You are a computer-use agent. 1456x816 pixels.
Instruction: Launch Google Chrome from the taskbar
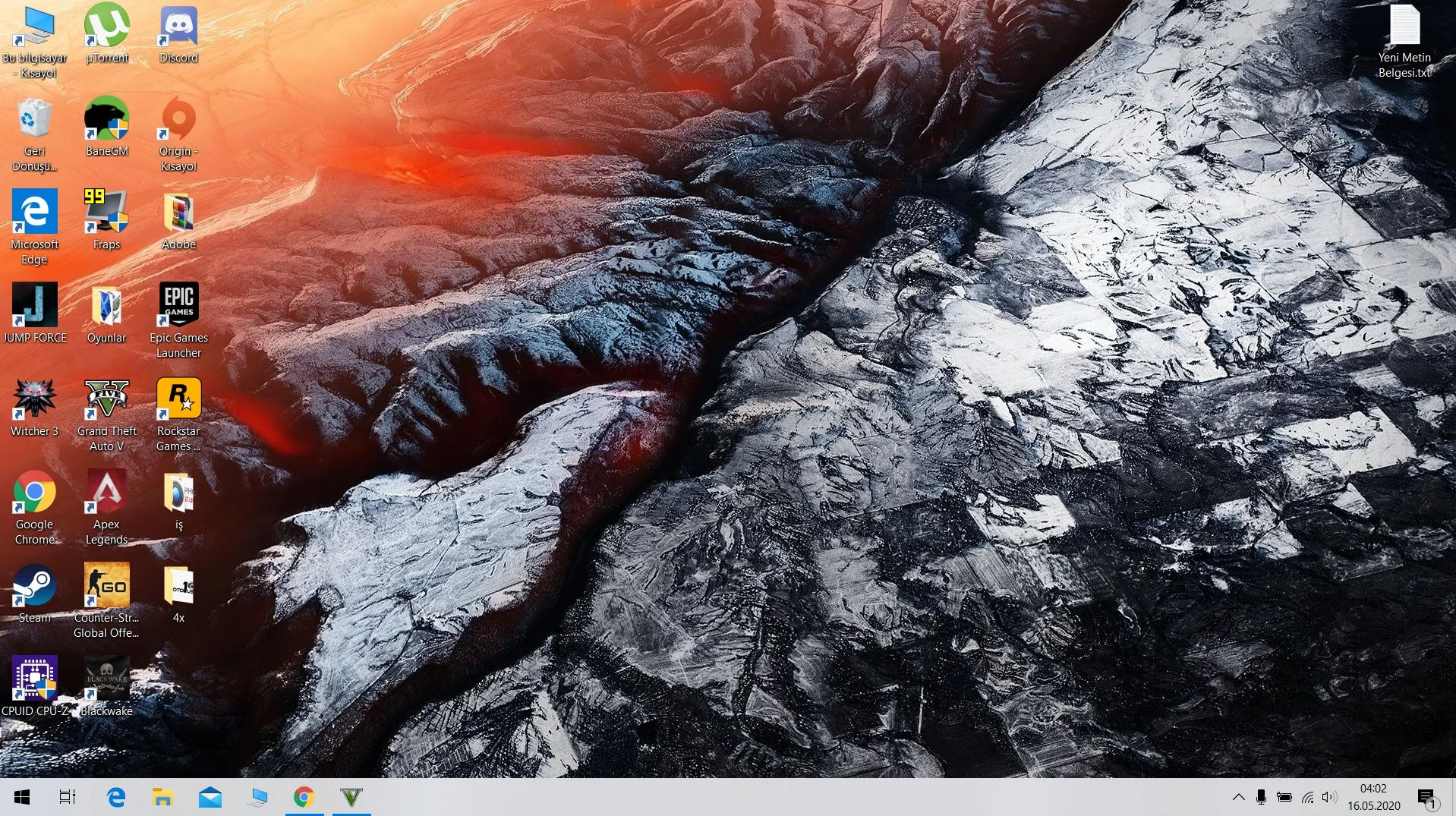tap(304, 796)
